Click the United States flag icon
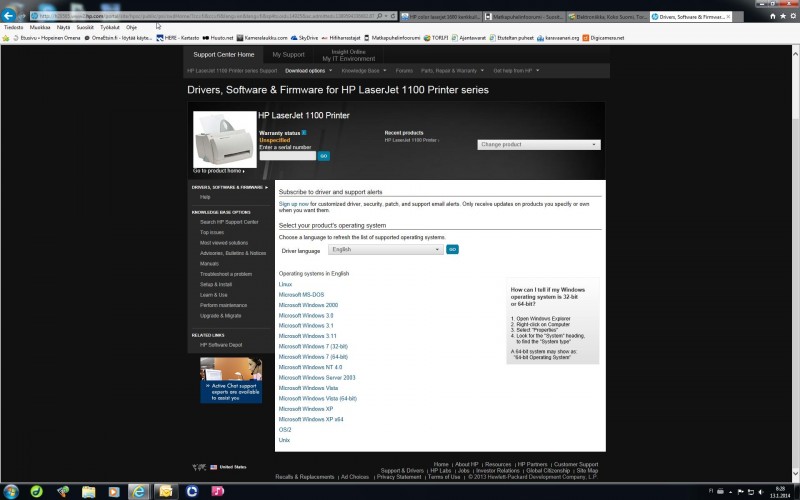800x500 pixels. [x=212, y=467]
